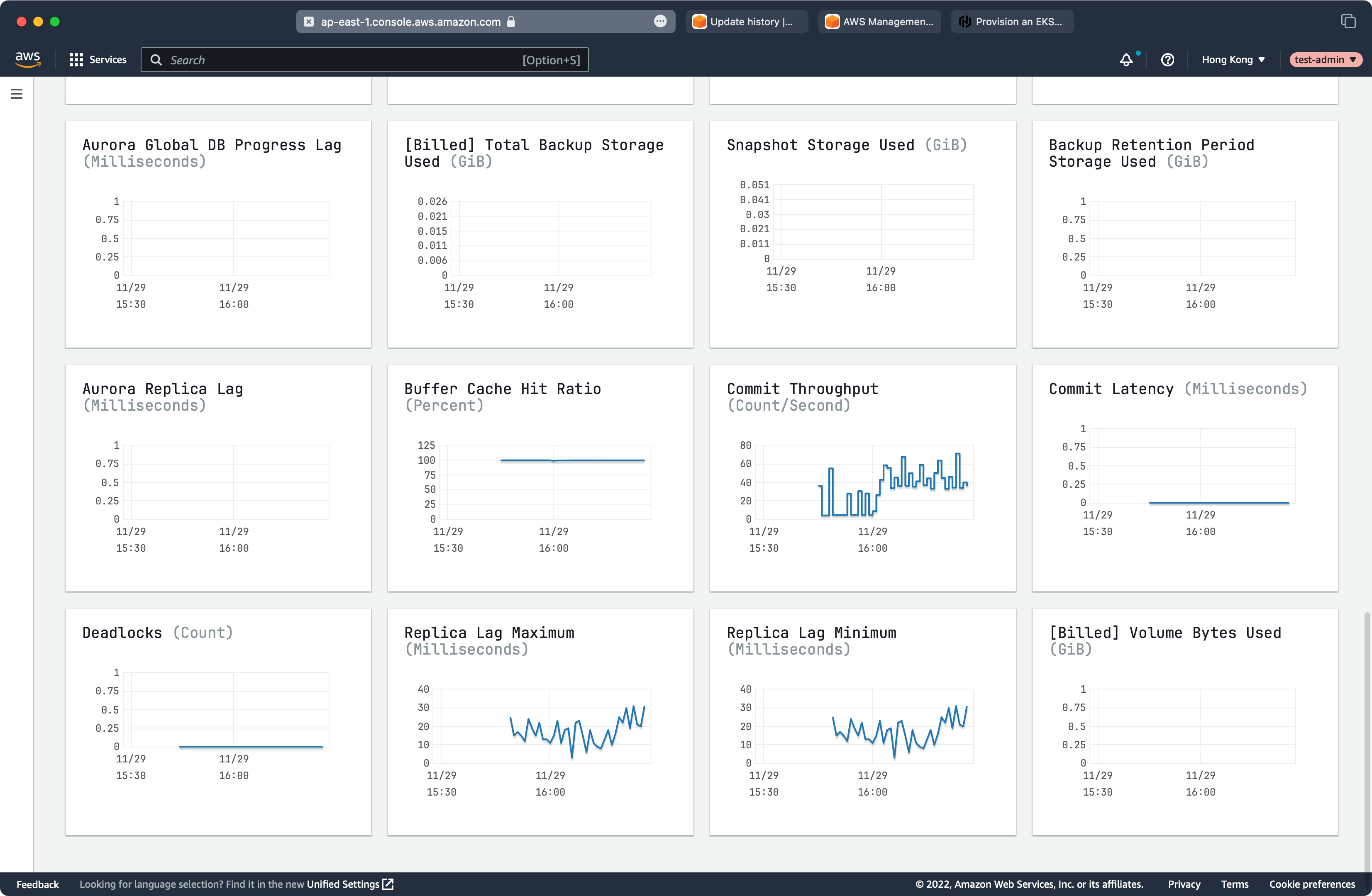1372x896 pixels.
Task: Click the browser tab overview icon
Action: point(1348,22)
